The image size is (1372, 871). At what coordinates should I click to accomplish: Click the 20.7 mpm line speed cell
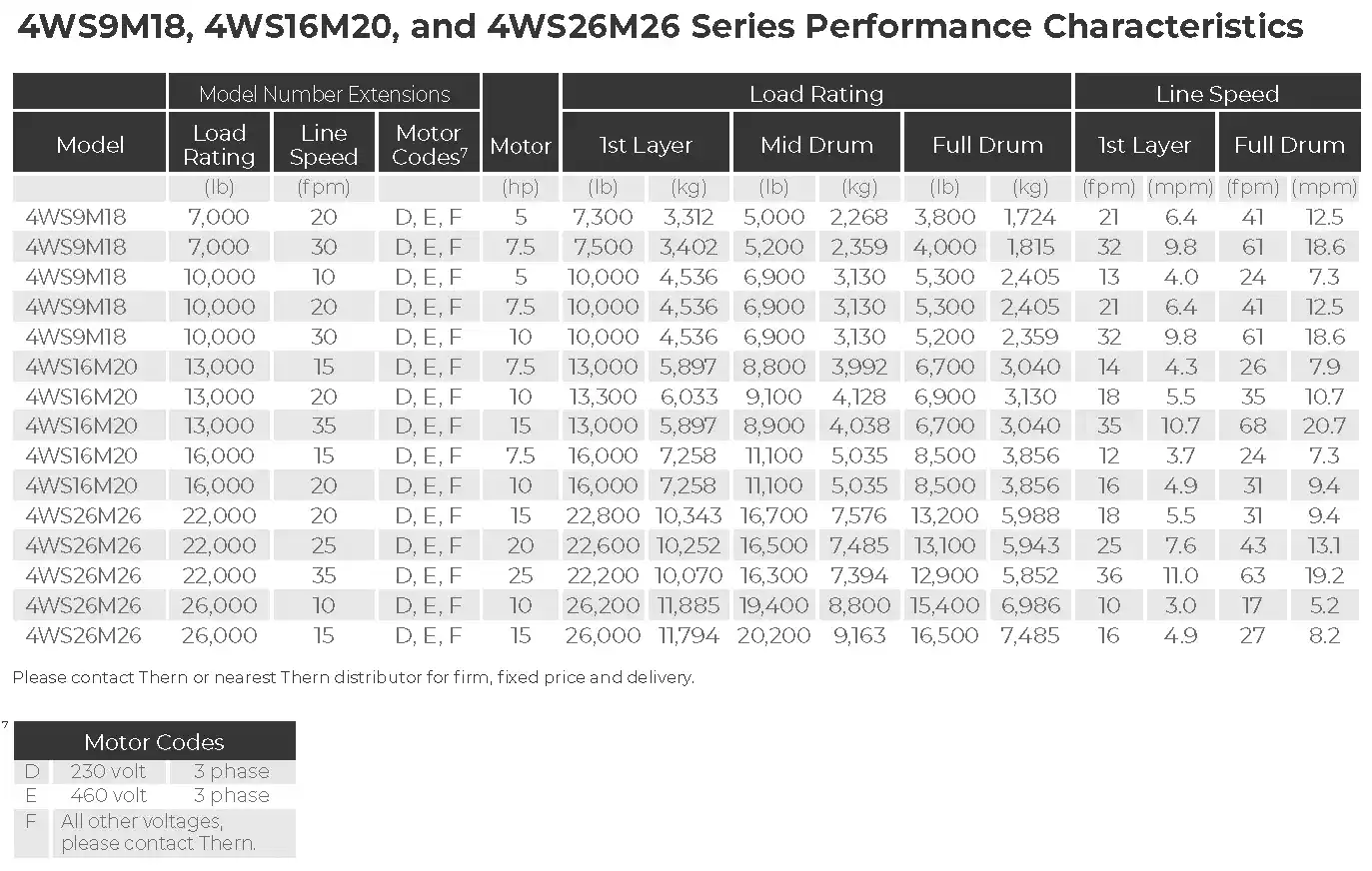pyautogui.click(x=1323, y=427)
